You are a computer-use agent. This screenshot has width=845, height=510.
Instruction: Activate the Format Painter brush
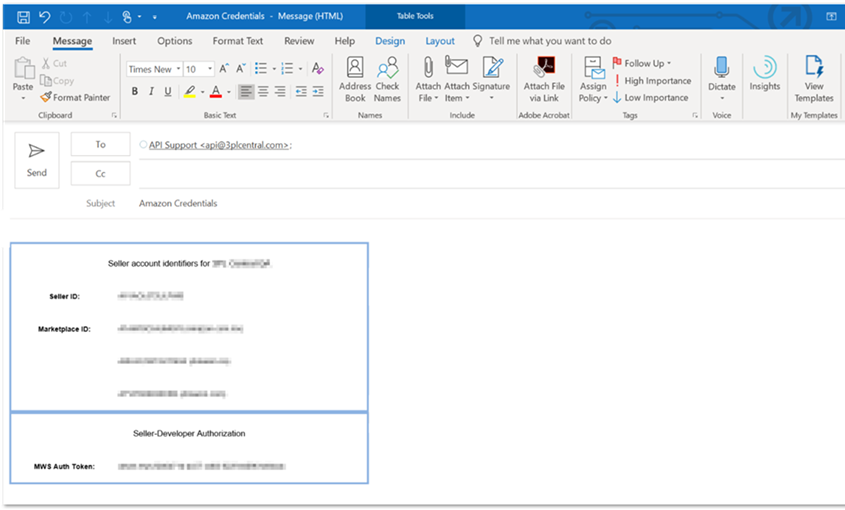[x=75, y=98]
